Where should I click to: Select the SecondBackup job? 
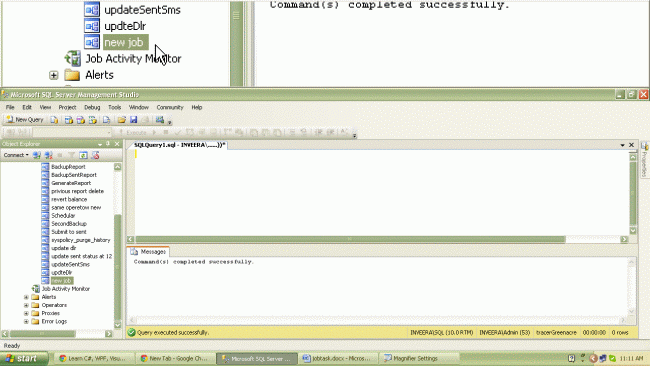[x=69, y=223]
